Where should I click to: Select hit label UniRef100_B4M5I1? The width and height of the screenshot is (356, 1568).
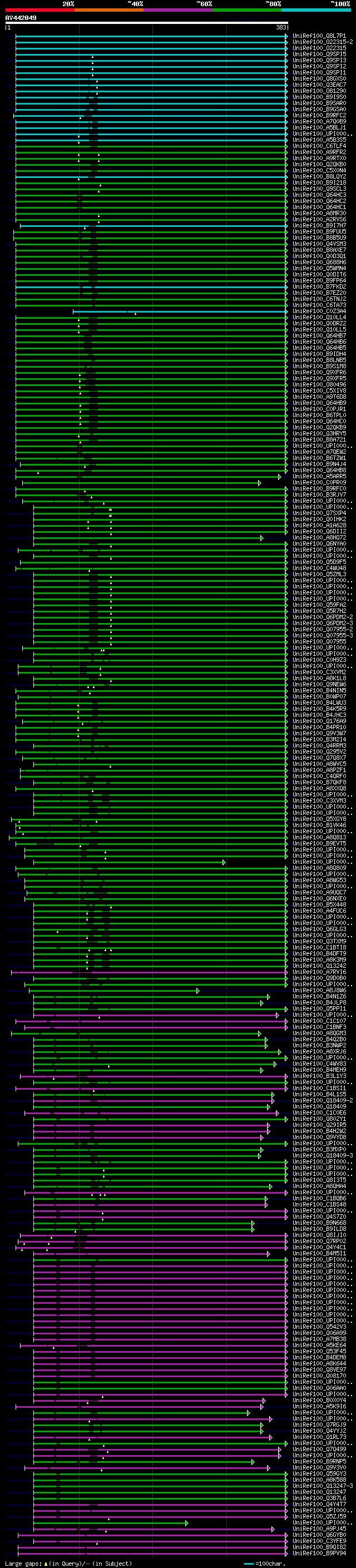coord(319,1253)
